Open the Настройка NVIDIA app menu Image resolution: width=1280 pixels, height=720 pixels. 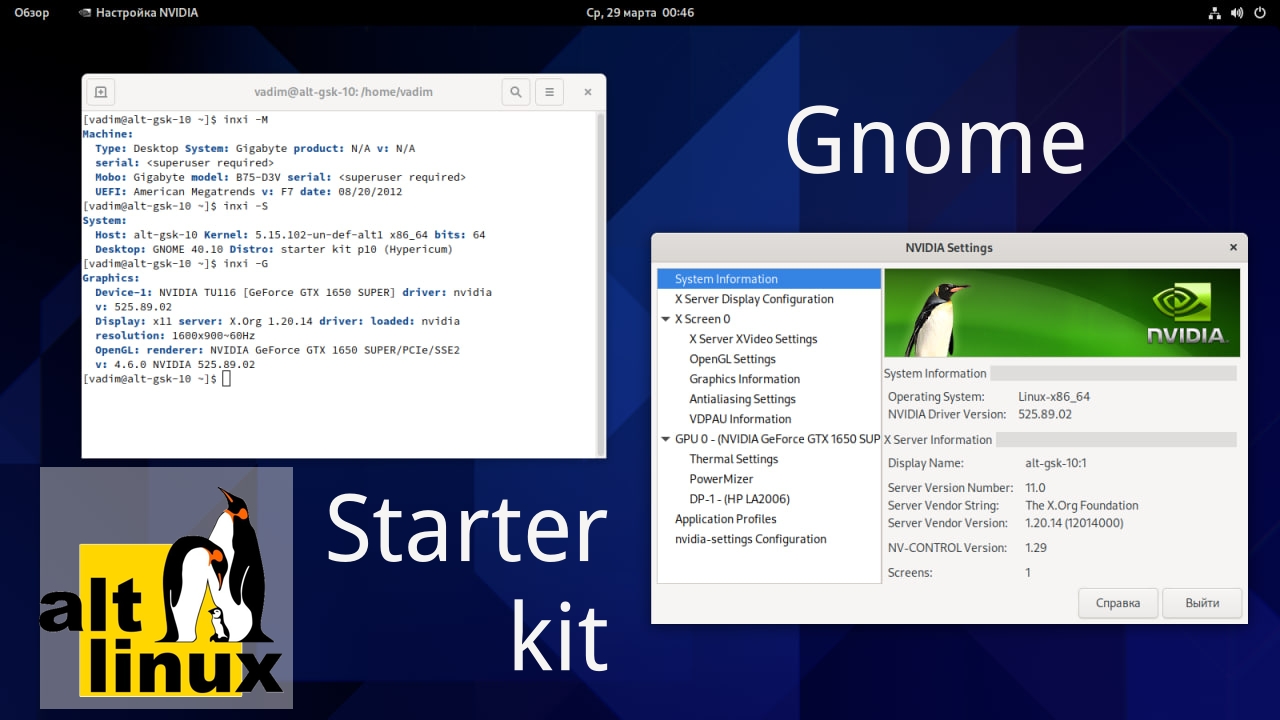138,13
